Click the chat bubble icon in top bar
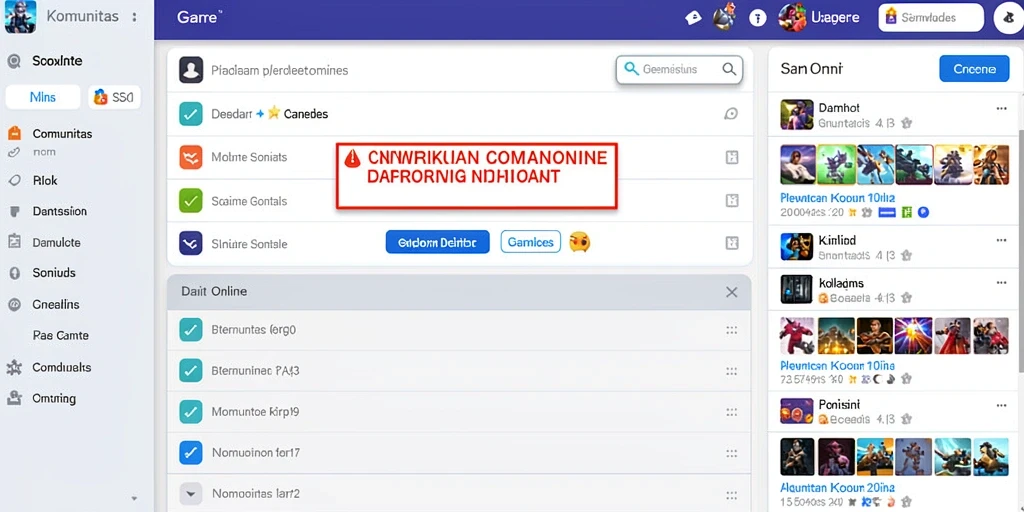Screen dimensions: 1024x512 tap(693, 18)
